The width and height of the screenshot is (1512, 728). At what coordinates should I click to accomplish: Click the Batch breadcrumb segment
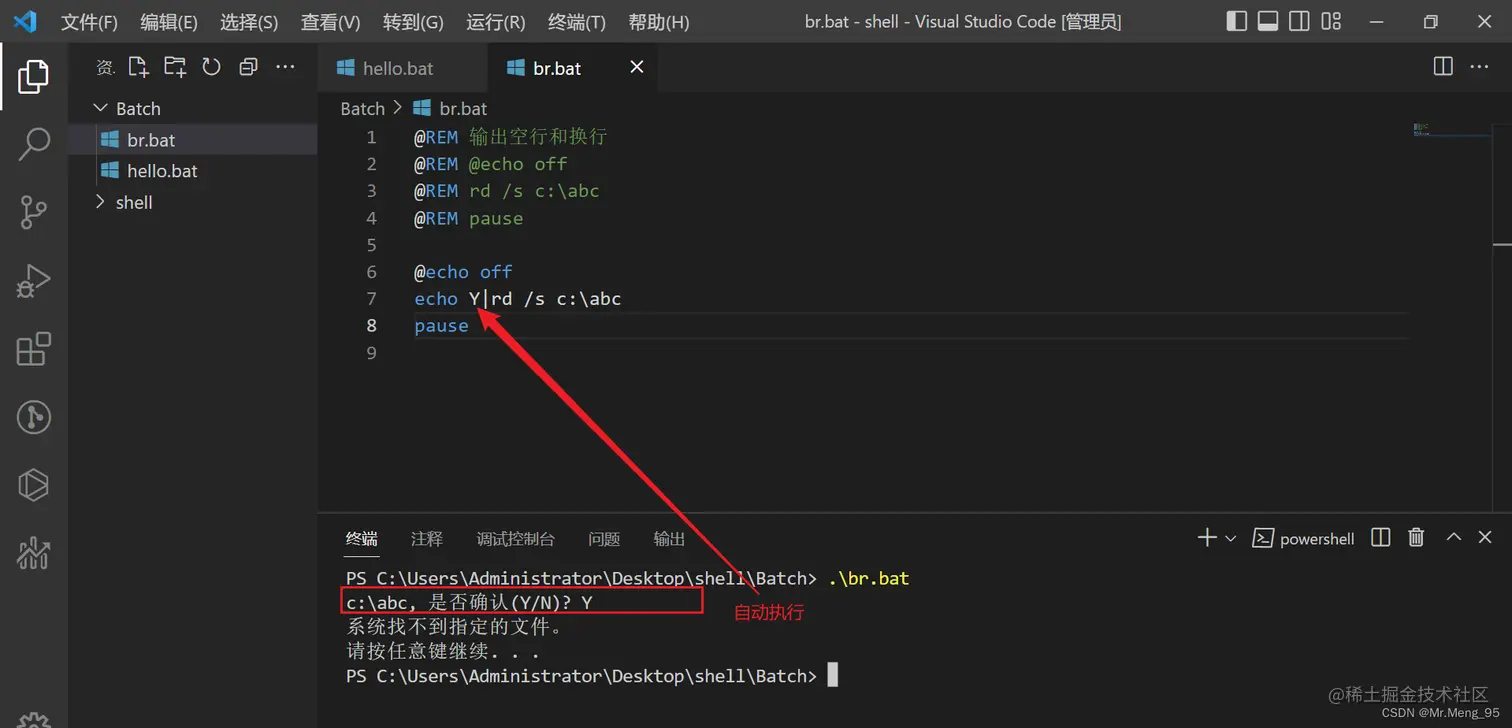tap(362, 109)
